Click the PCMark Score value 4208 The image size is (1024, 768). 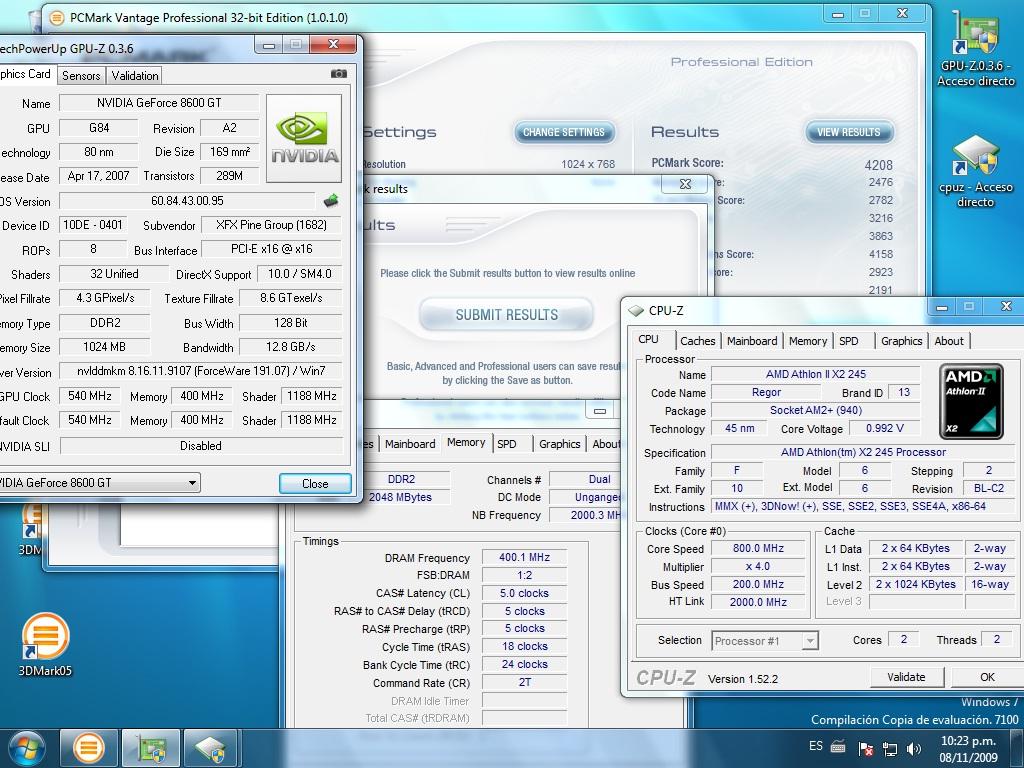point(878,165)
